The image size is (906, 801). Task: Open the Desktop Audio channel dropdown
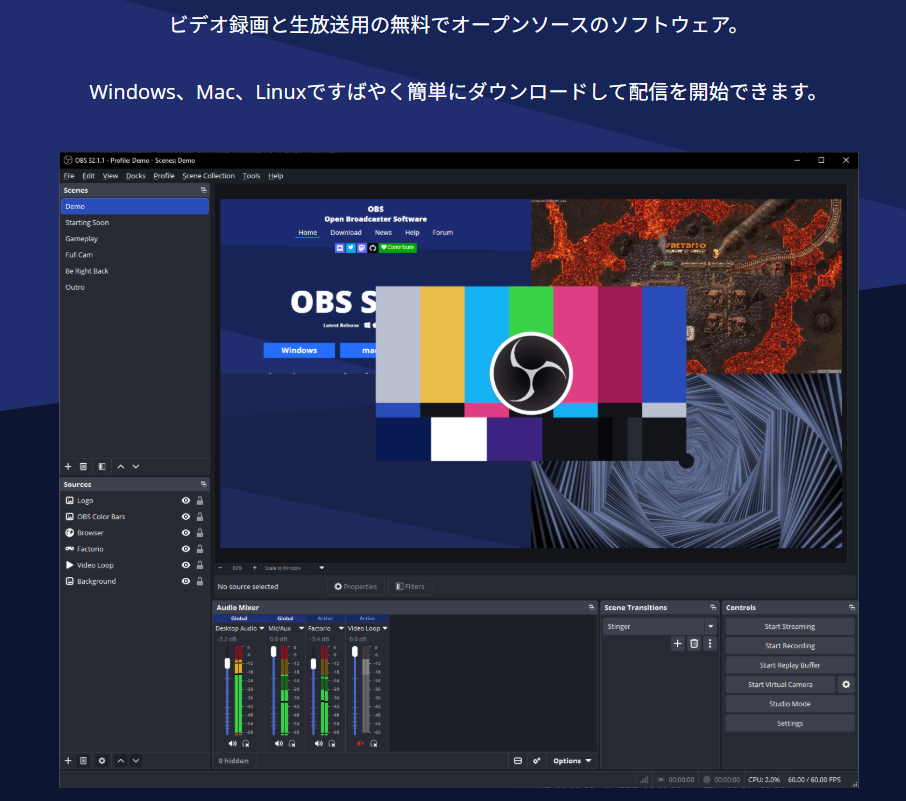[262, 629]
